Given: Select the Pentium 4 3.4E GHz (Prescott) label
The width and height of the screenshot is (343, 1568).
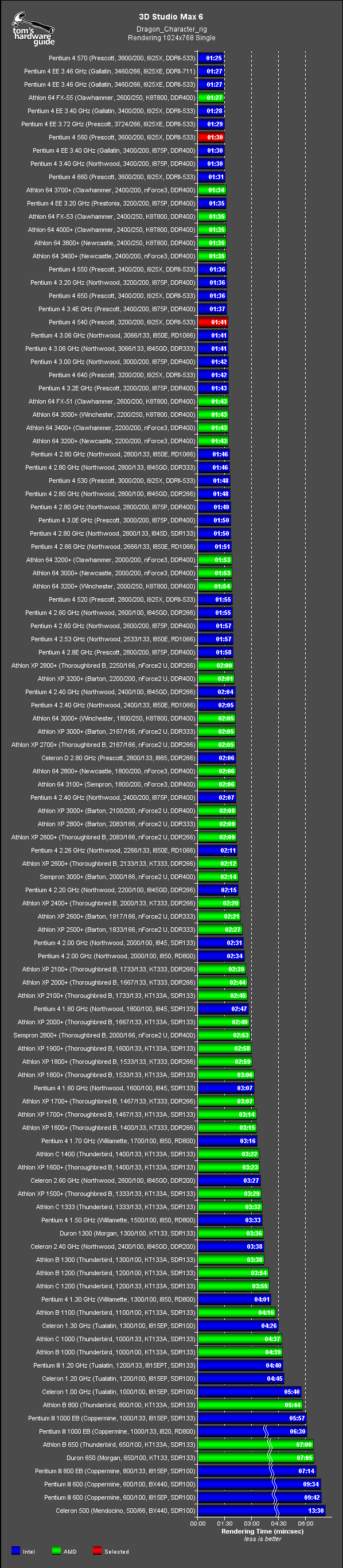Looking at the screenshot, I should pos(117,309).
